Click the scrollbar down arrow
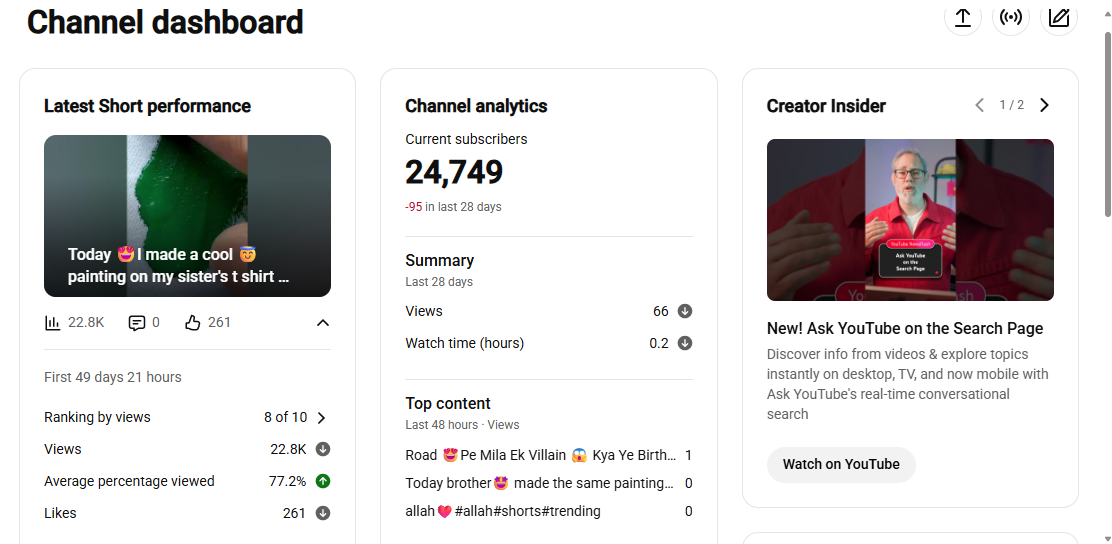The height and width of the screenshot is (544, 1112). pos(1107,538)
